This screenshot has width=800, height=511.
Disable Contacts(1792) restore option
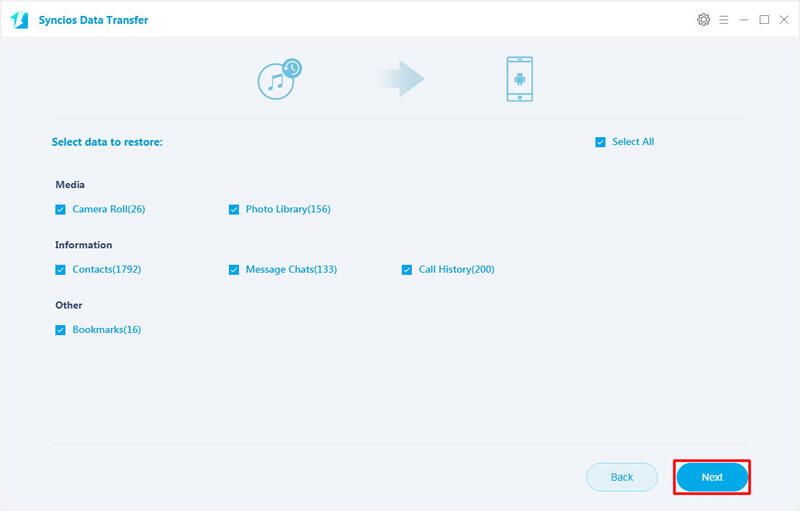click(x=61, y=270)
